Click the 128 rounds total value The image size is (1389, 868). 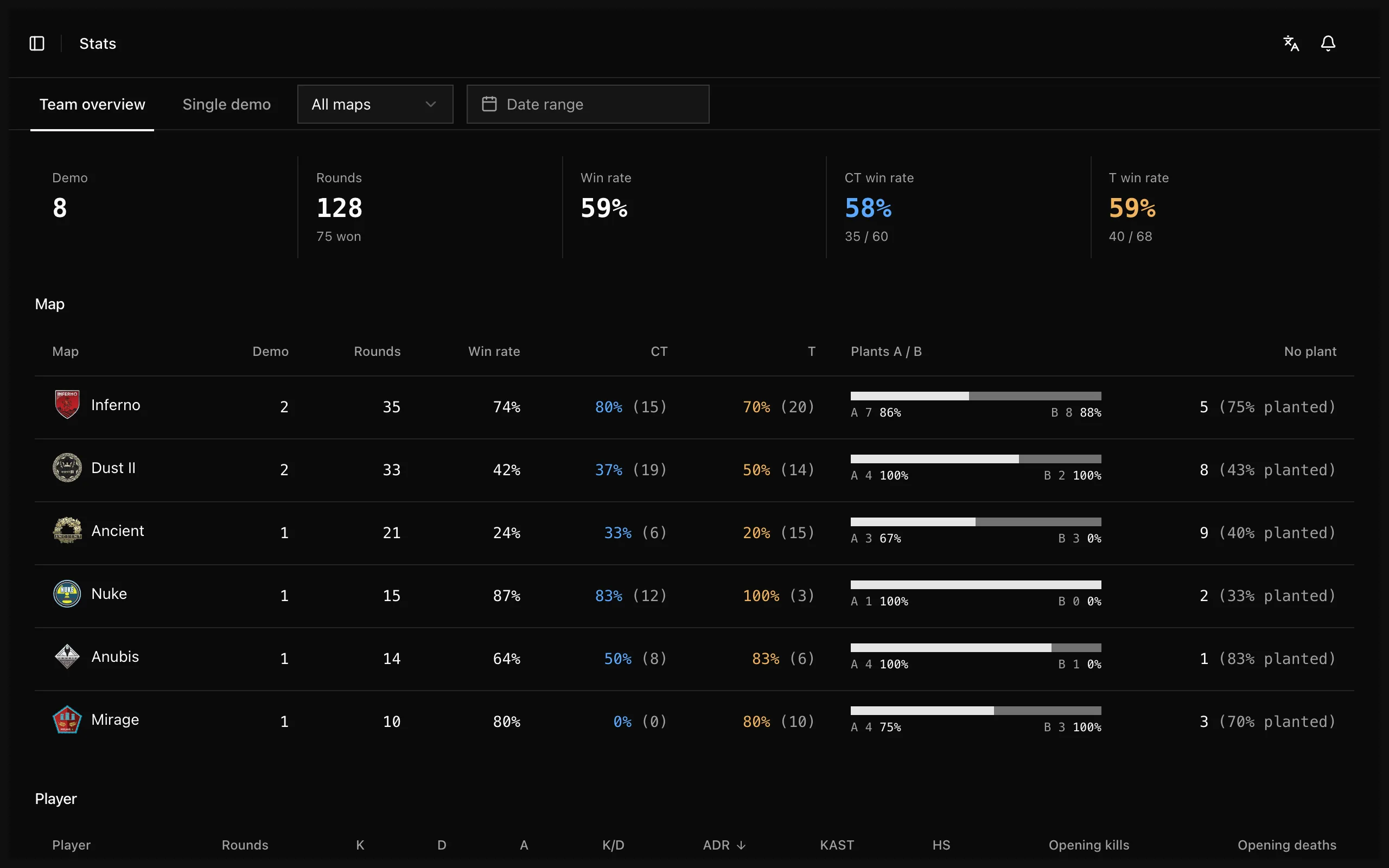coord(339,208)
